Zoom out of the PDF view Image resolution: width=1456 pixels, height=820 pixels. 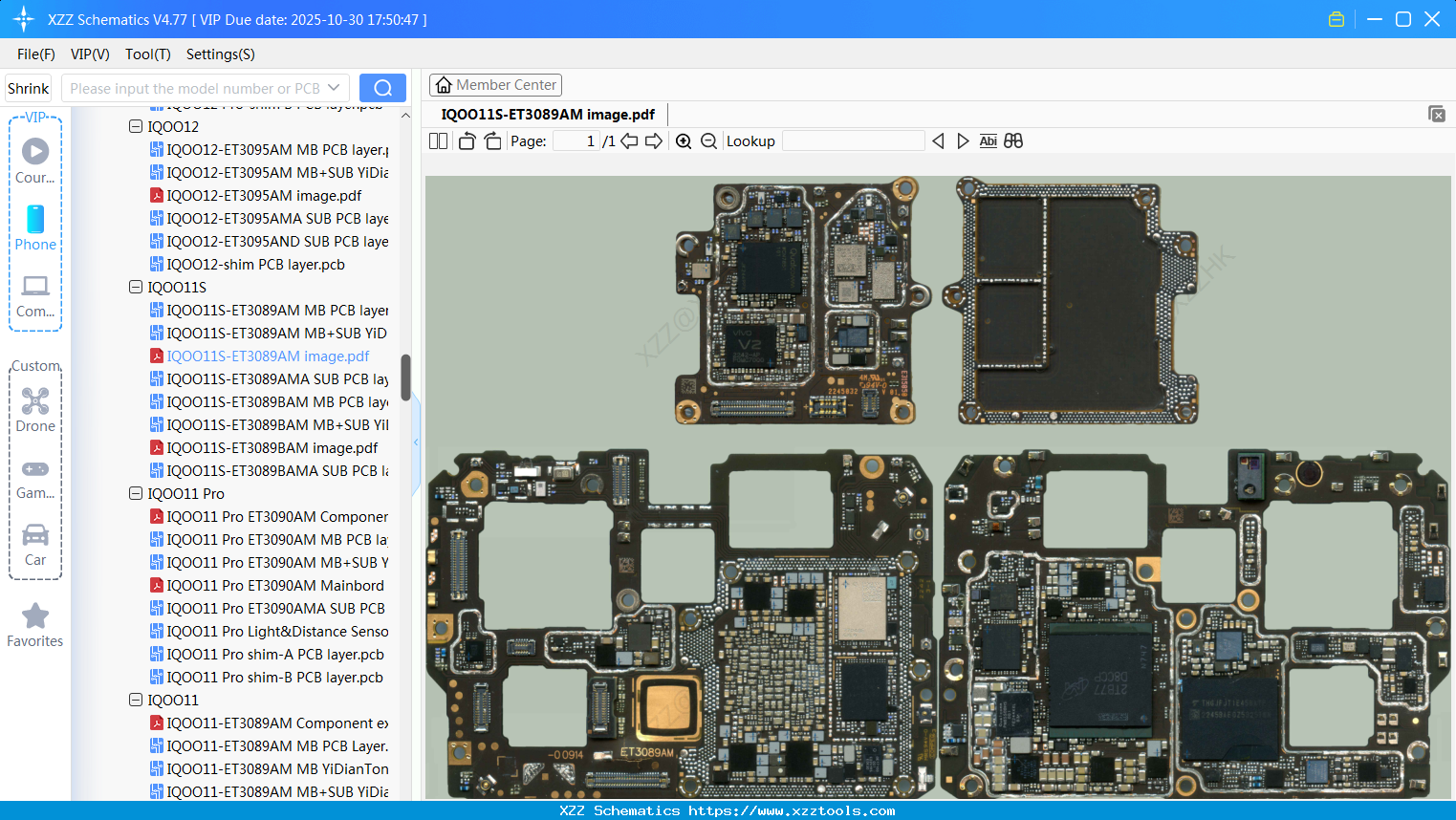coord(708,140)
